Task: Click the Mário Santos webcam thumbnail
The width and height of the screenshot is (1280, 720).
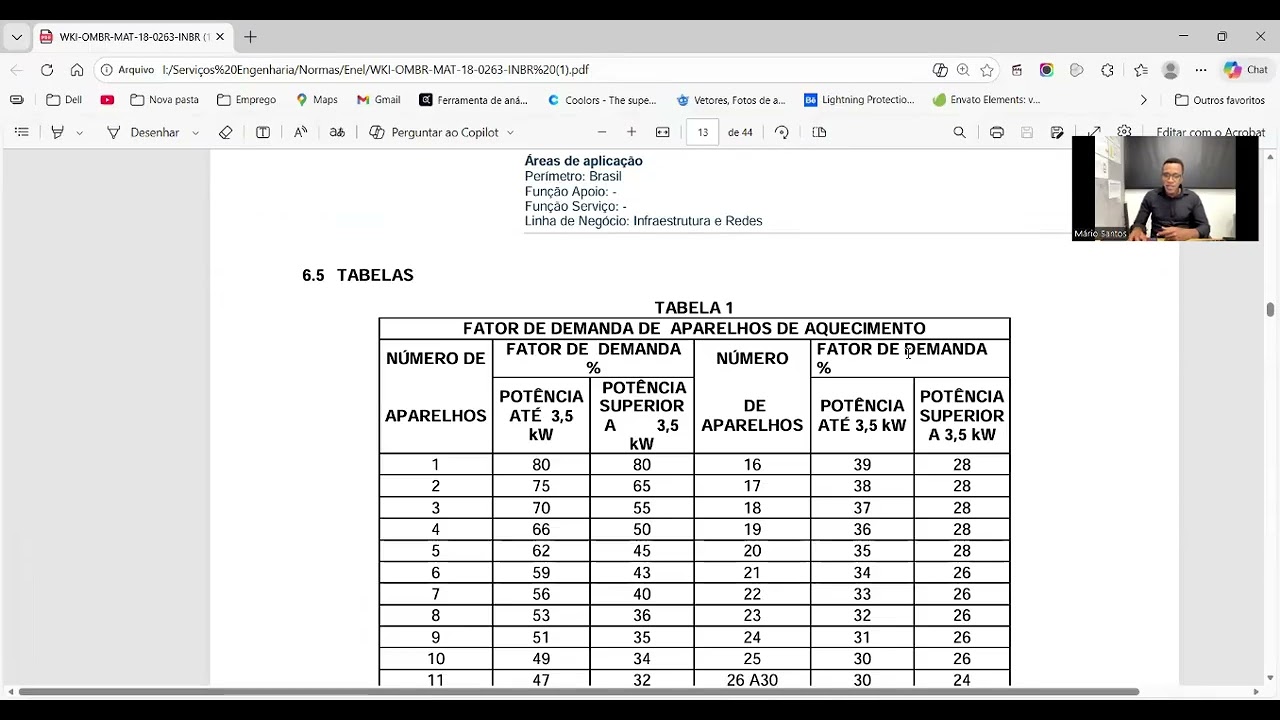Action: 1165,188
